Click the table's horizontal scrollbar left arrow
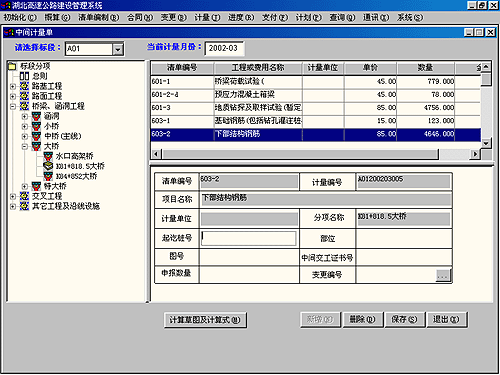This screenshot has height=375, width=500. [156, 154]
